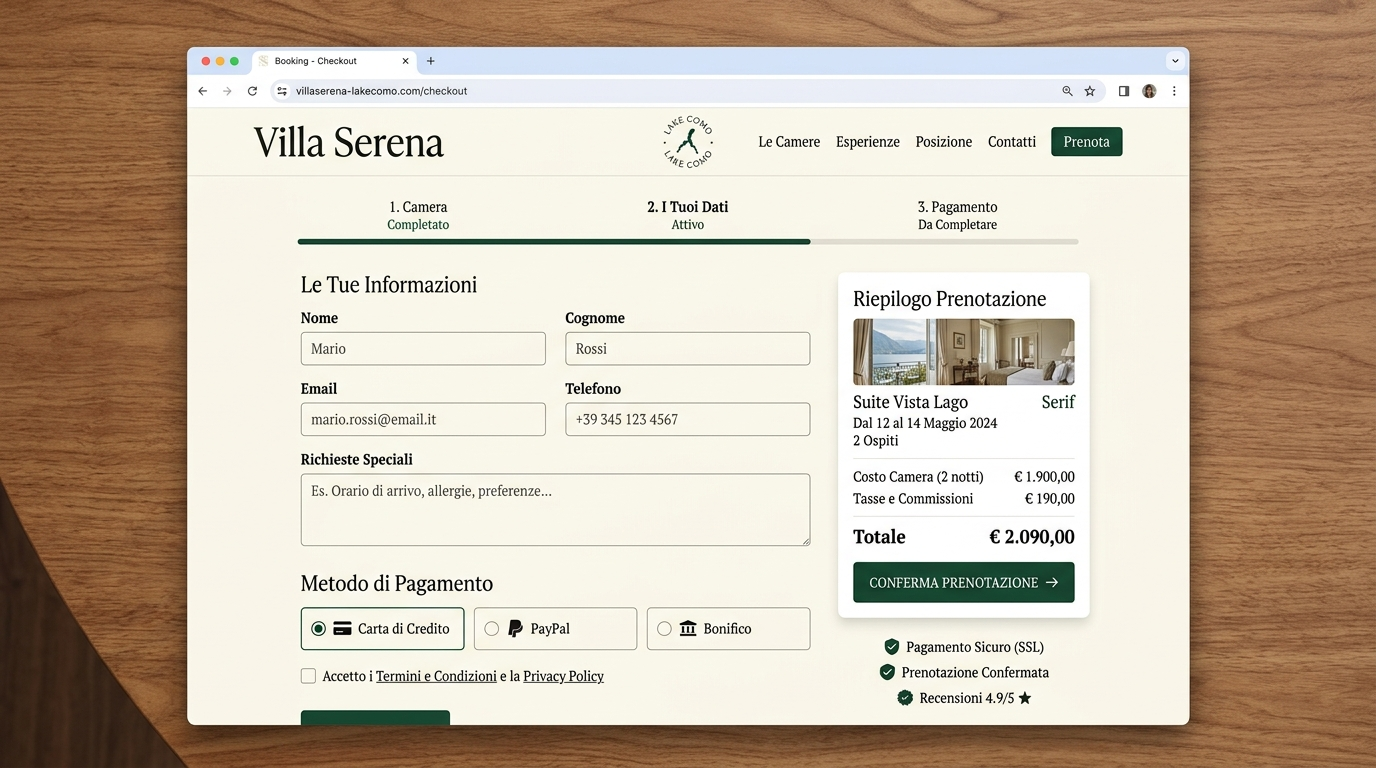Close the Booking - Checkout tab
Viewport: 1376px width, 768px height.
point(405,61)
